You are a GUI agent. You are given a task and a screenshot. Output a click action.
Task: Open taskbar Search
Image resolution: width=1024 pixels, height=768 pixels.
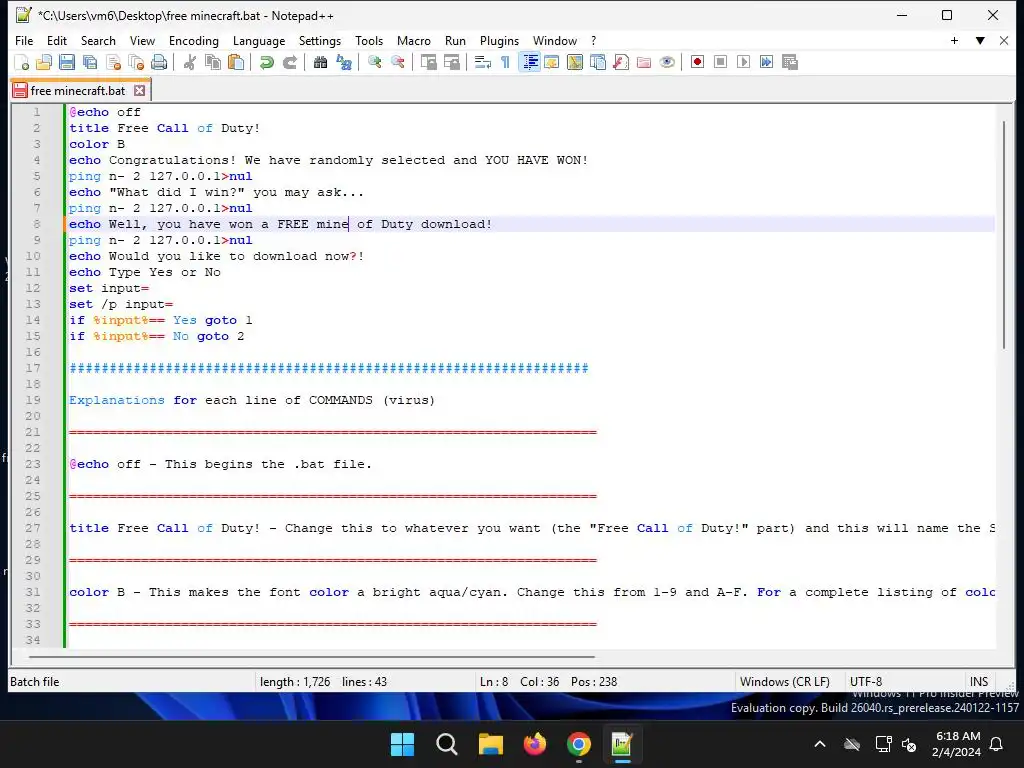447,744
